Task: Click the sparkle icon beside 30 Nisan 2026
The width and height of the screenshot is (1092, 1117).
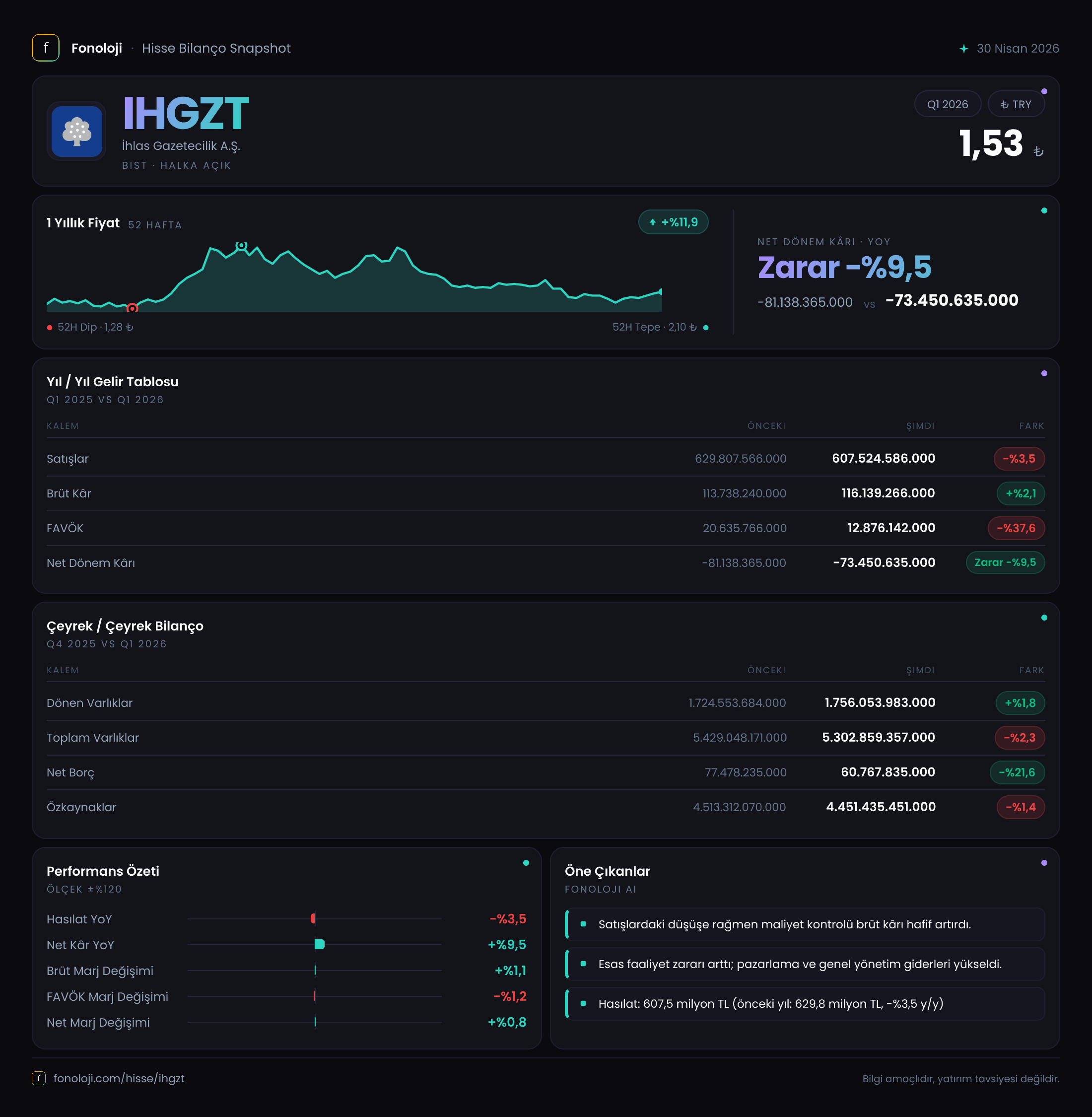Action: (x=963, y=49)
